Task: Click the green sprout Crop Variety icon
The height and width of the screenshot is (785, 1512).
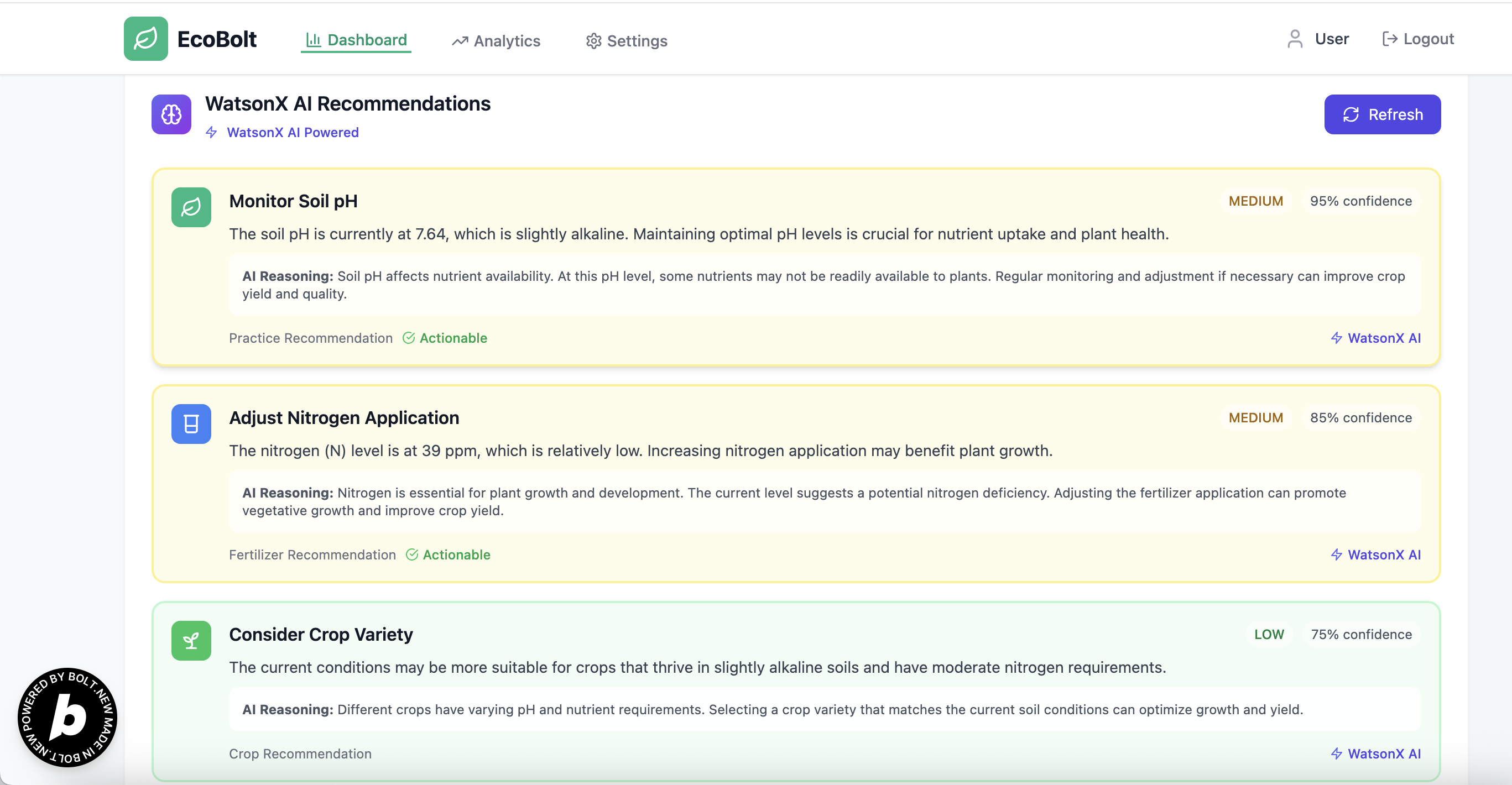Action: pyautogui.click(x=191, y=640)
